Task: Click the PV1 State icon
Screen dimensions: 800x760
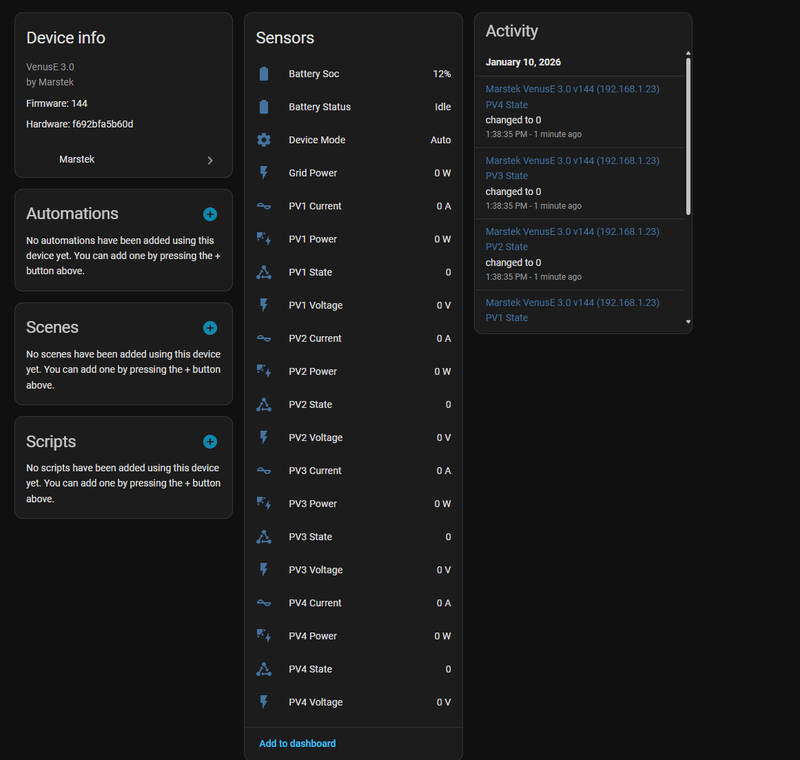Action: point(264,272)
